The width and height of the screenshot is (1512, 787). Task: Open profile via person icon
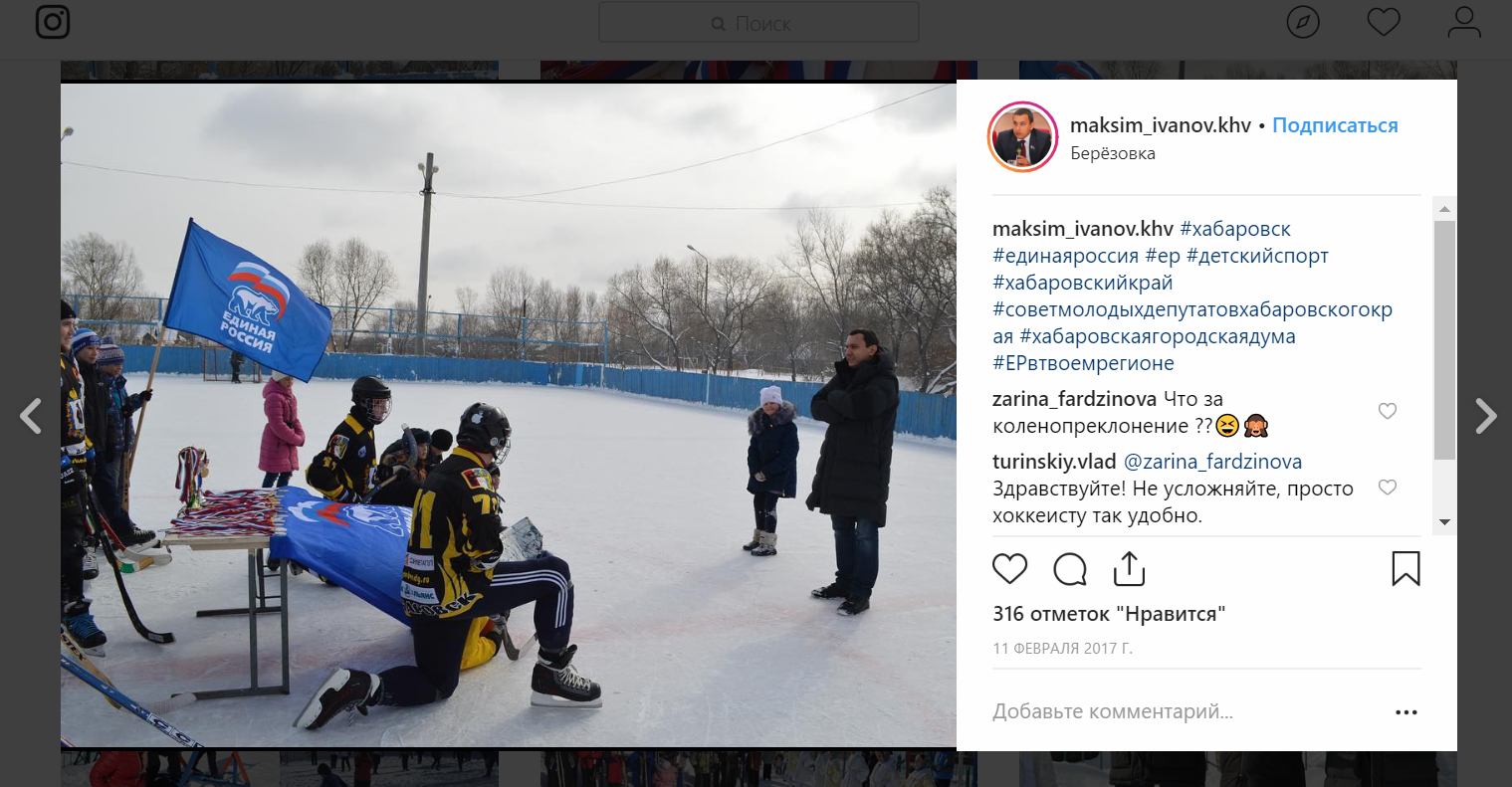click(x=1464, y=22)
